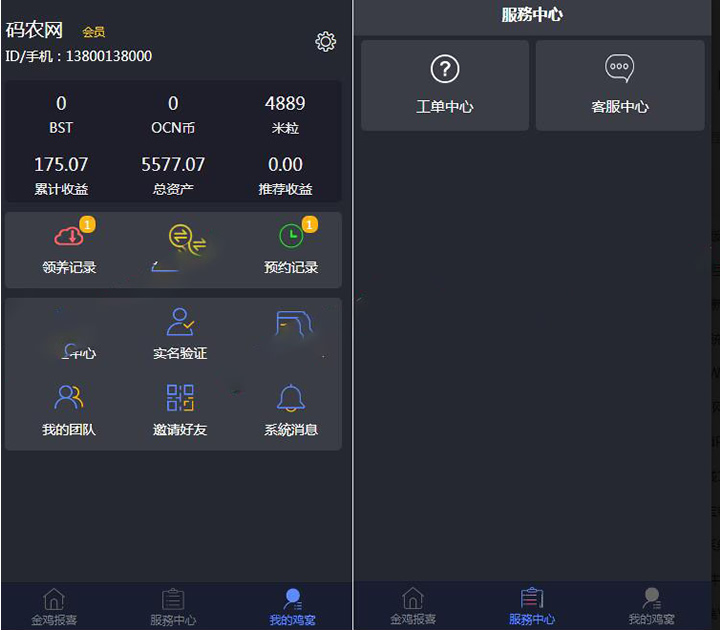Switch to 金鸡报喜 tab in right screen
The height and width of the screenshot is (630, 720).
pos(413,606)
